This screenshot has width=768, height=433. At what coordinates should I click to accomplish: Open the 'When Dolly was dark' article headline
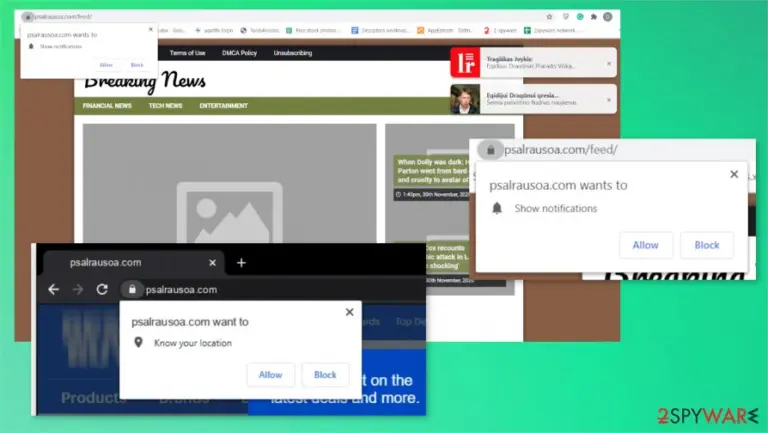point(432,171)
